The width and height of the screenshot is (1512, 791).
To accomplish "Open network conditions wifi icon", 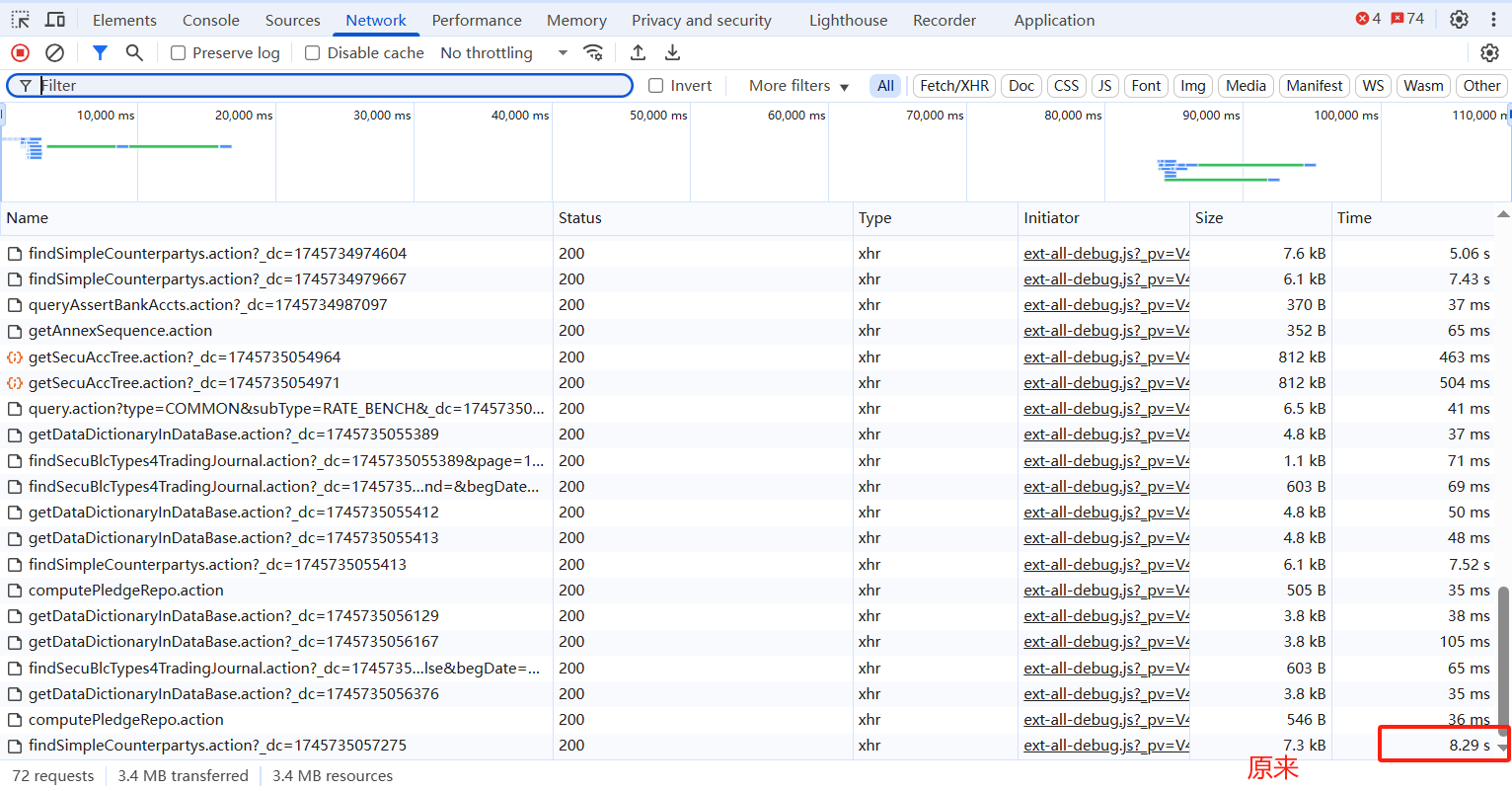I will click(x=593, y=52).
